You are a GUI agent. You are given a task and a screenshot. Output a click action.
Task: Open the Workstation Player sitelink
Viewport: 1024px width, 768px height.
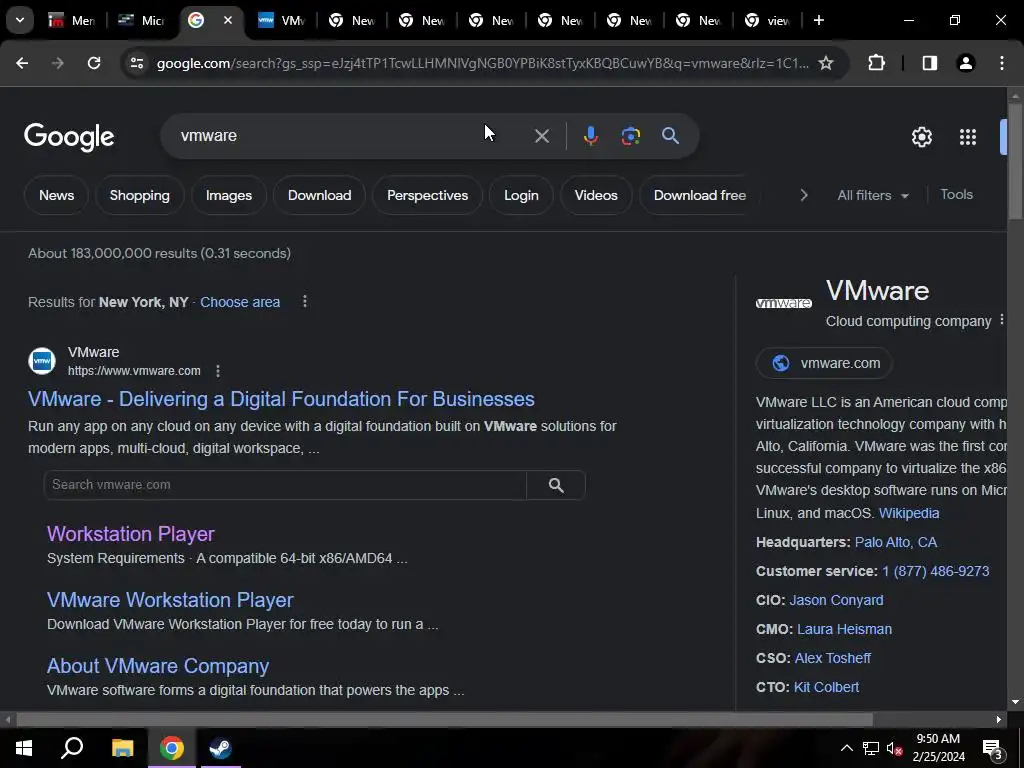coord(131,534)
